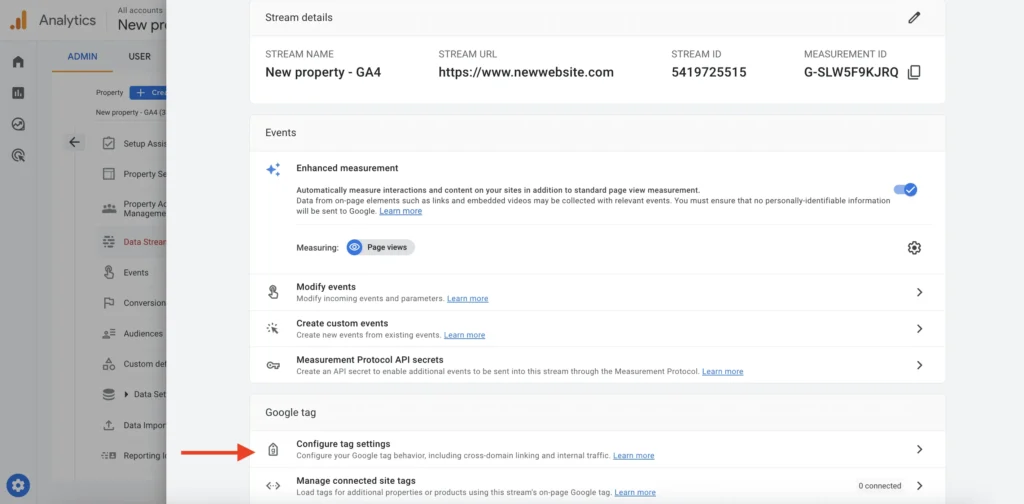Open Learn more link for Configure tag settings
The width and height of the screenshot is (1024, 504).
(x=633, y=455)
